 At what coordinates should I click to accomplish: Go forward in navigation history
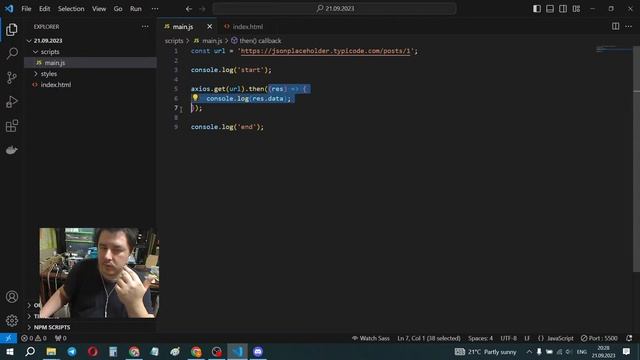tap(202, 9)
